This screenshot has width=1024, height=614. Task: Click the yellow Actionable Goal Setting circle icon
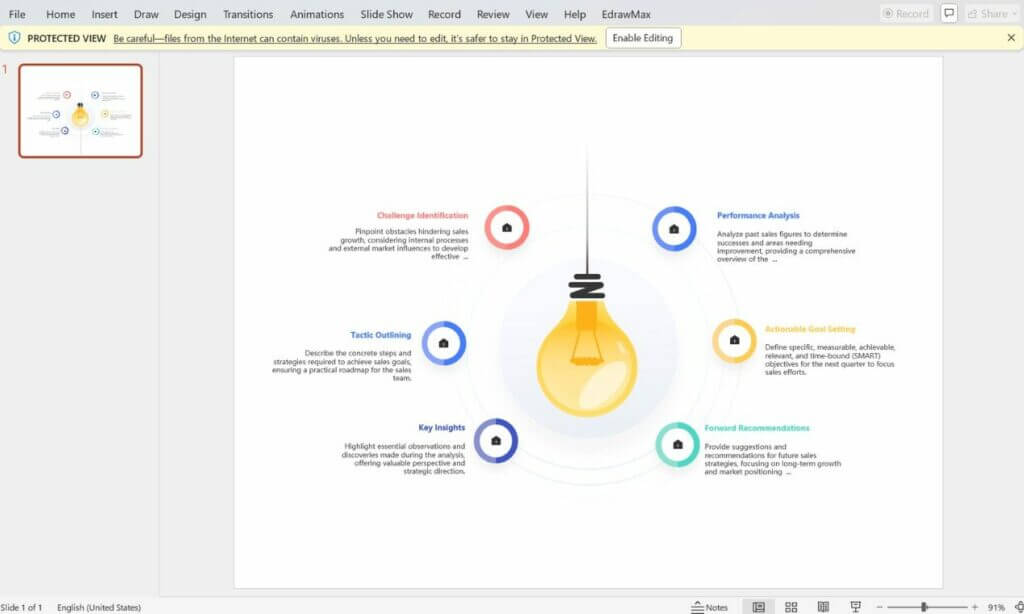click(734, 340)
